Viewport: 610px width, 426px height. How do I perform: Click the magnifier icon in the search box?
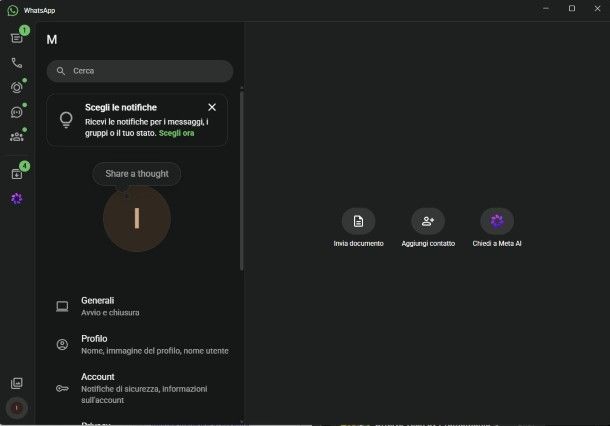pos(61,71)
